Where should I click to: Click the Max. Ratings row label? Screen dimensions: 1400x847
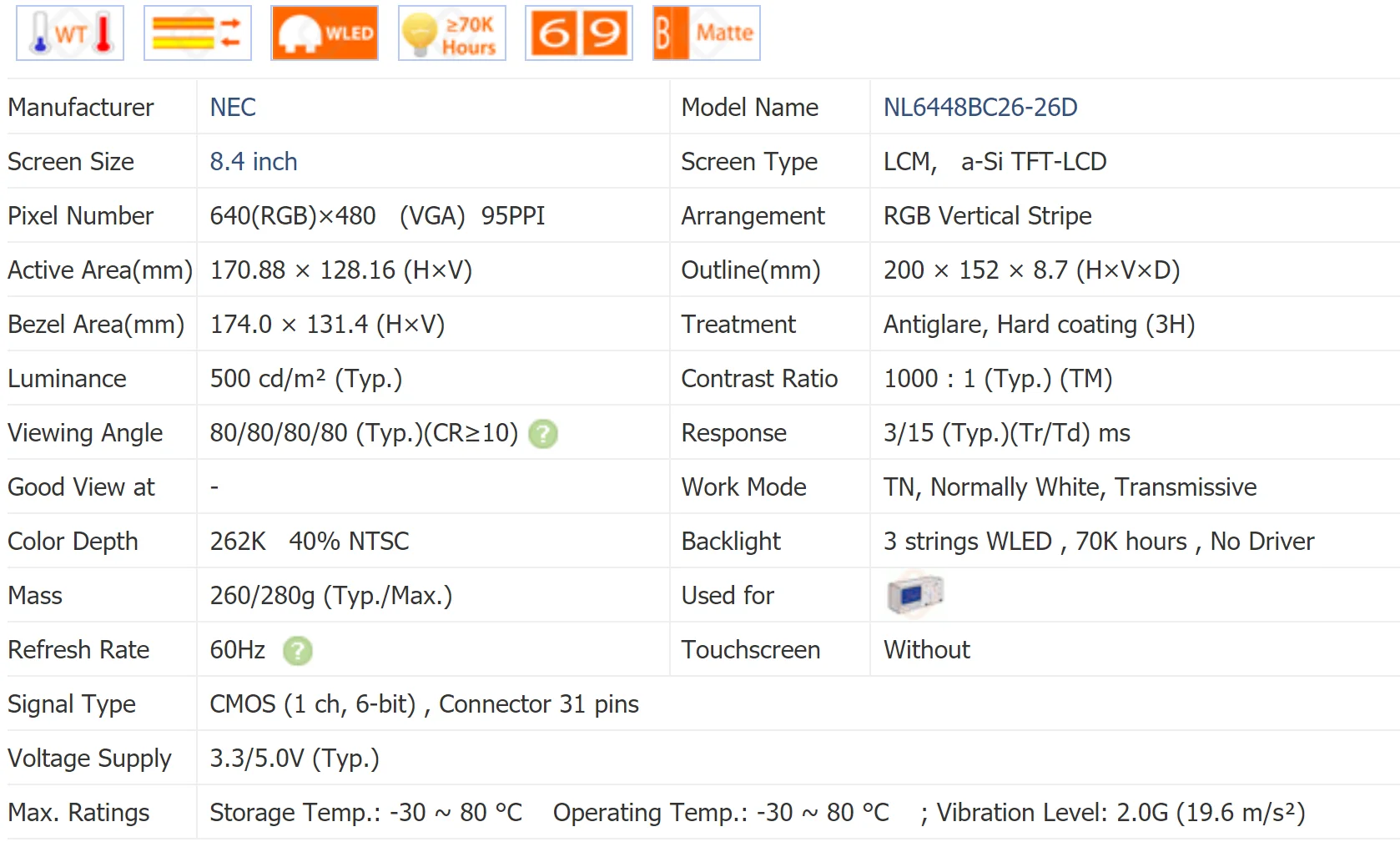[78, 813]
